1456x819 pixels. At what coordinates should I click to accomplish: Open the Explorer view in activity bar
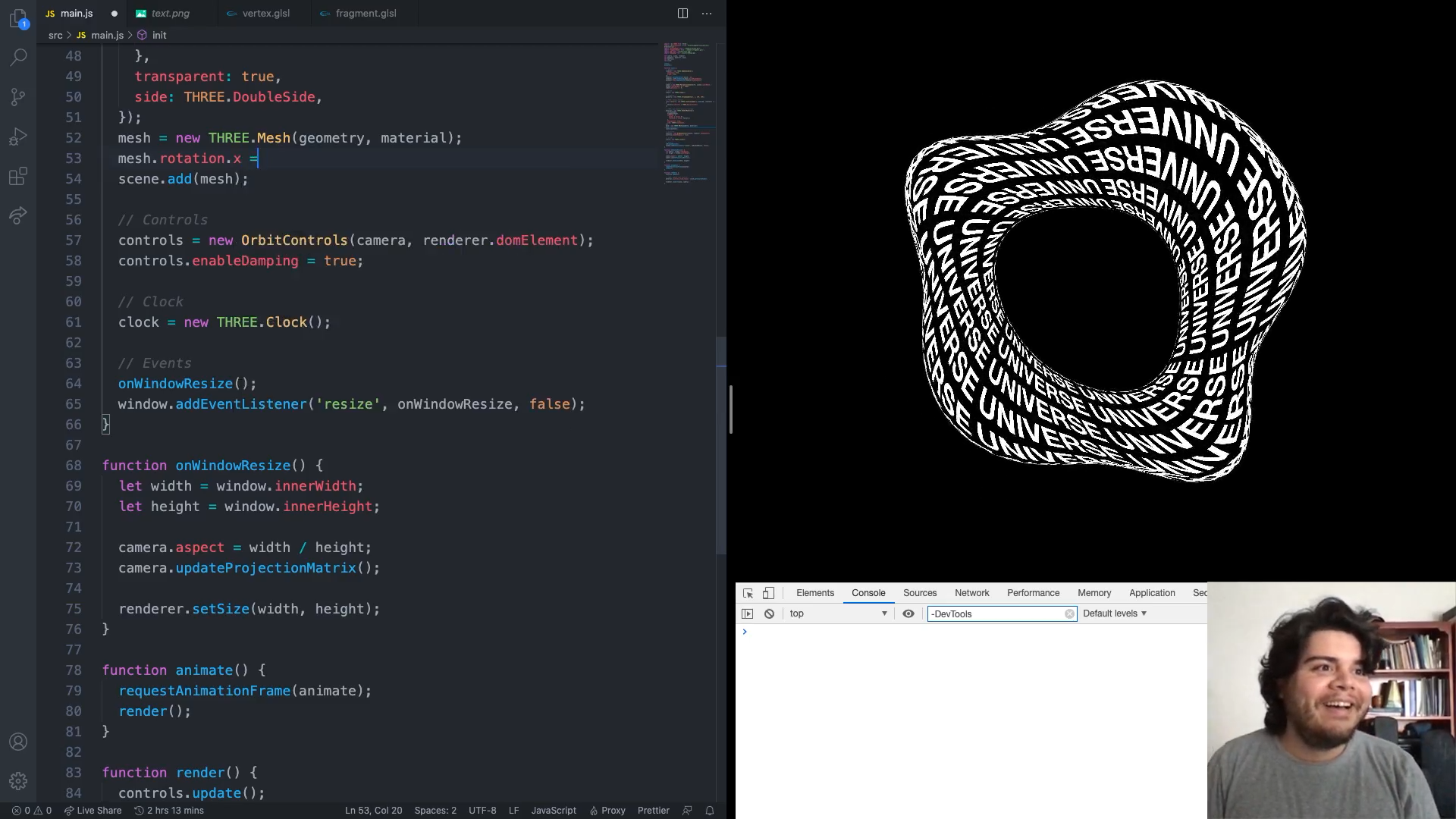(x=18, y=18)
